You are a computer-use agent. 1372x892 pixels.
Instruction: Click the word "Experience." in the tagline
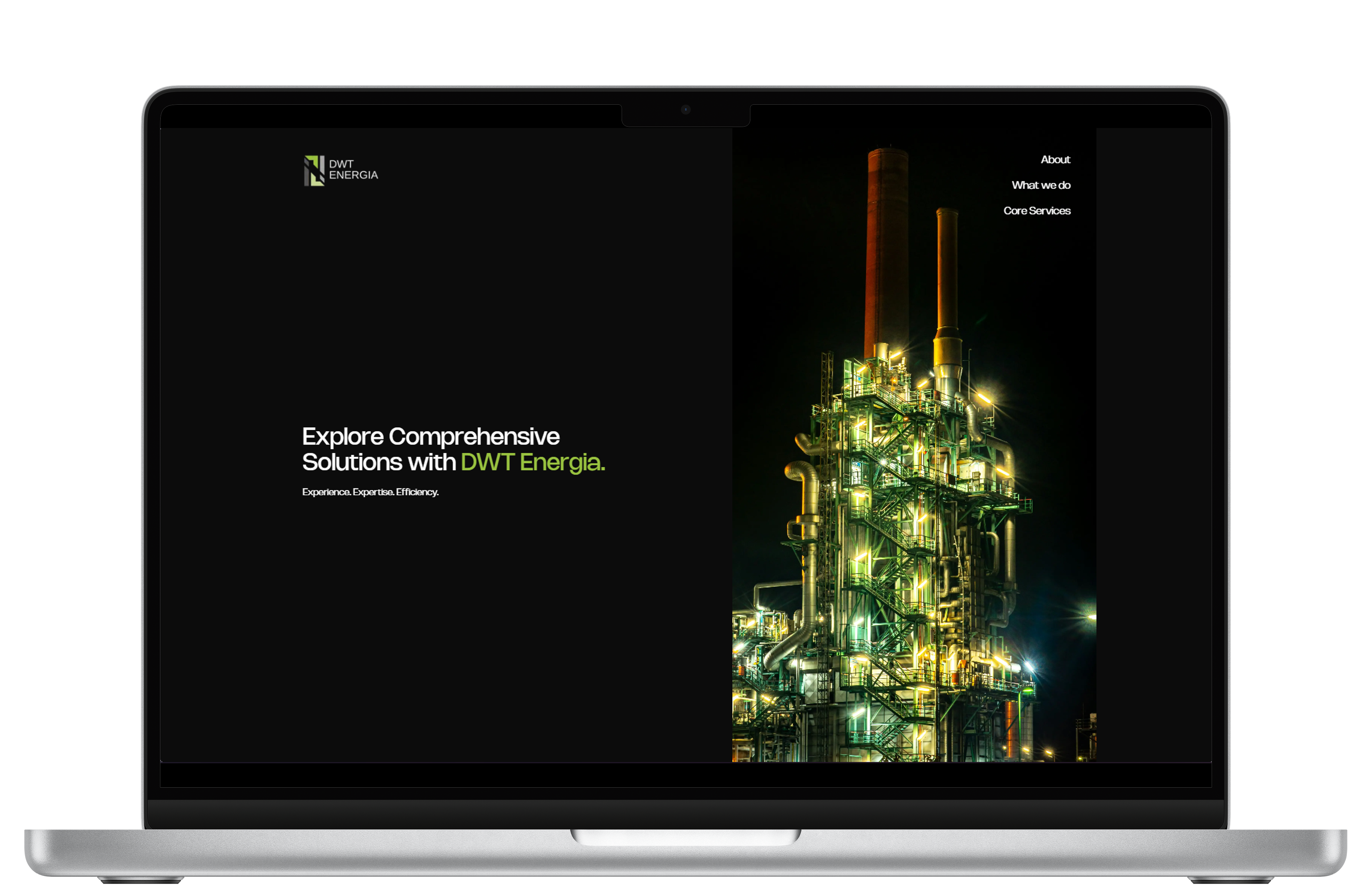[326, 492]
